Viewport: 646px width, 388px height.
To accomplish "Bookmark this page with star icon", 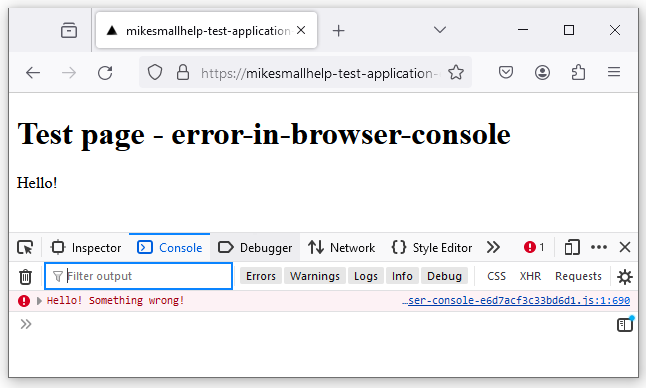I will (456, 72).
